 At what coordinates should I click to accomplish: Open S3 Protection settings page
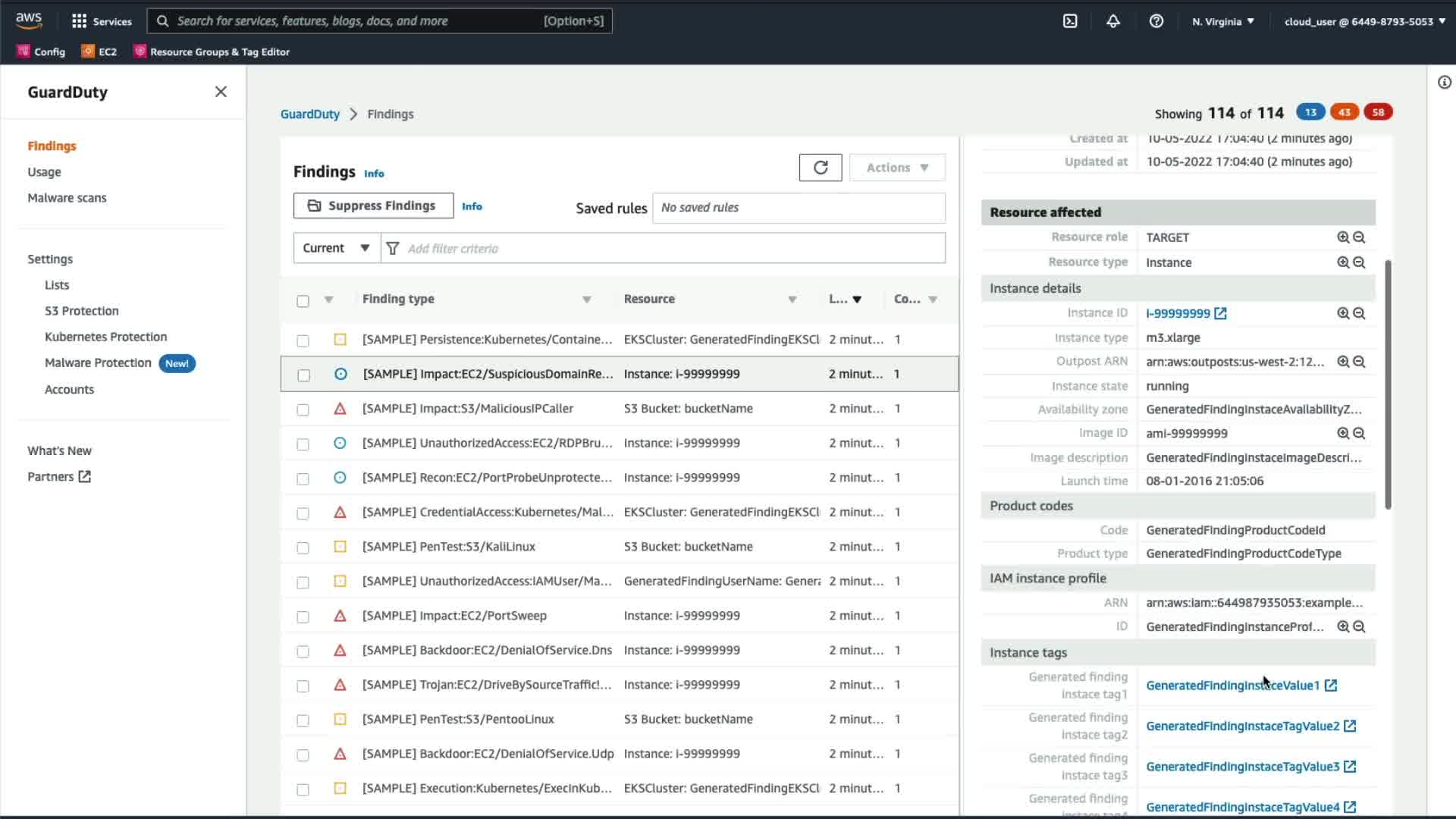[x=81, y=311]
